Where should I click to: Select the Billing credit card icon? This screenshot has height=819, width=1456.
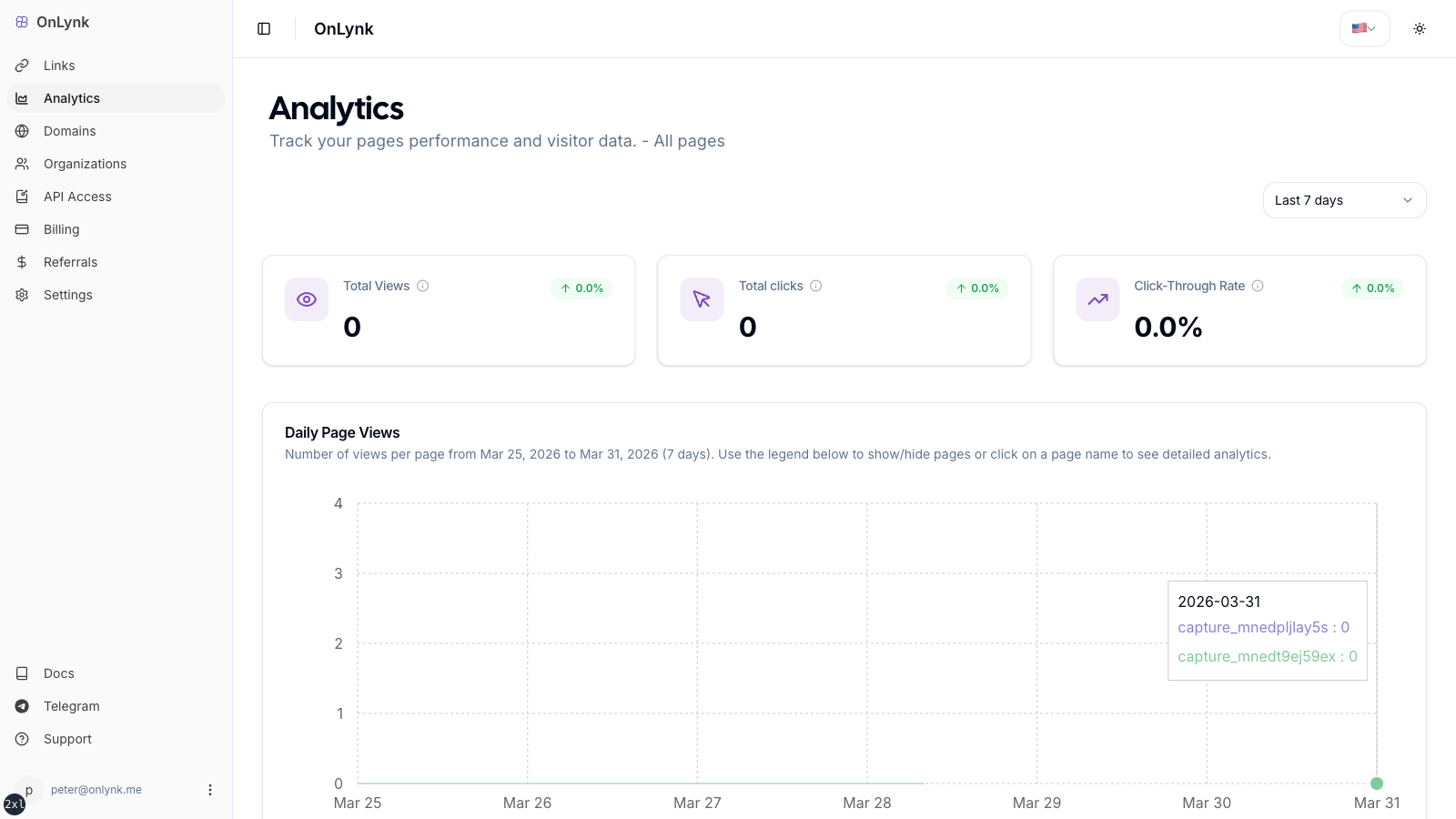[x=23, y=228]
